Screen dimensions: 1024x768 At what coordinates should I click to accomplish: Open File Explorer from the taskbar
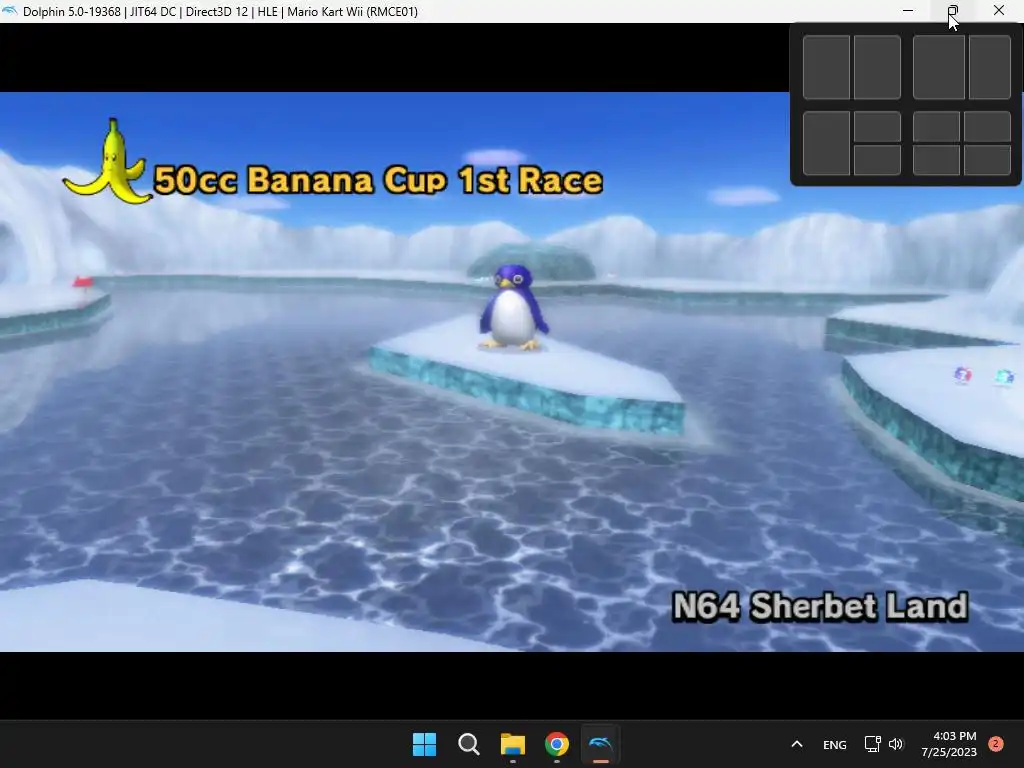click(513, 744)
